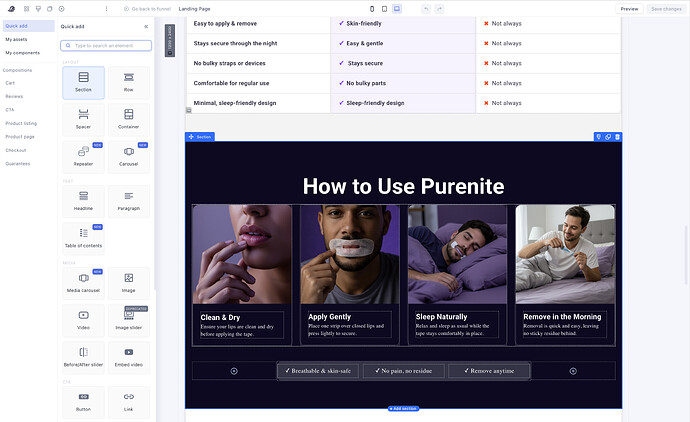Image resolution: width=690 pixels, height=422 pixels.
Task: Collapse the Quick add panel
Action: point(146,27)
